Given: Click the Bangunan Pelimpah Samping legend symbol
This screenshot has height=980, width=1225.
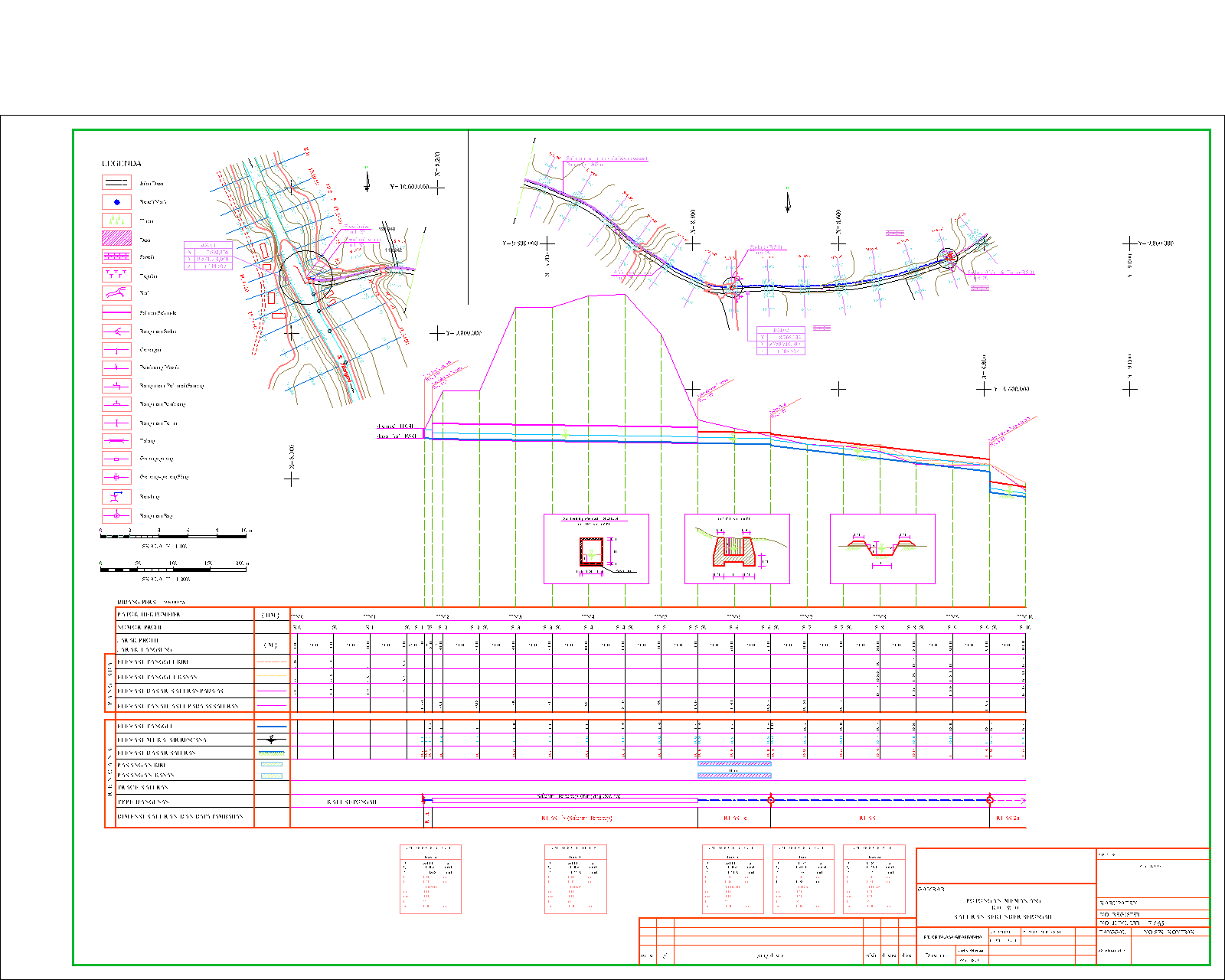Looking at the screenshot, I should pos(116,386).
